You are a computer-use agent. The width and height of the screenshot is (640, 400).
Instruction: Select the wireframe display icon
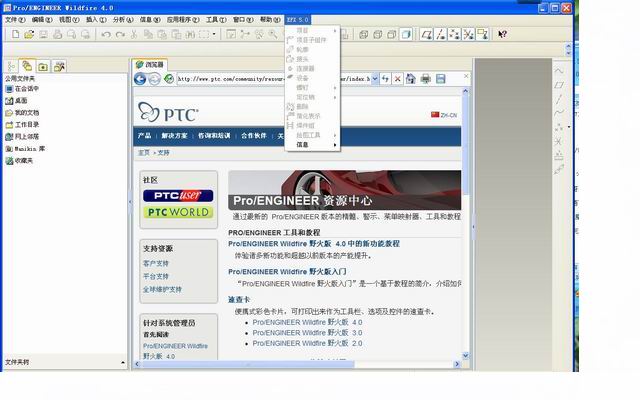363,34
